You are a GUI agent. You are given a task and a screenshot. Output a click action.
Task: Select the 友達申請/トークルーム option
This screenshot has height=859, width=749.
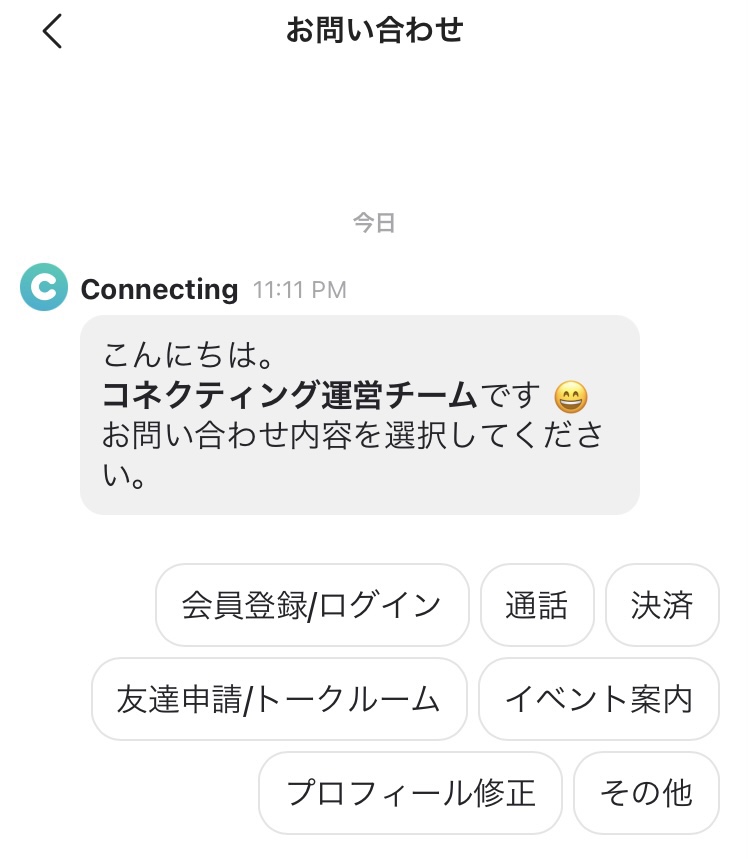click(x=279, y=699)
